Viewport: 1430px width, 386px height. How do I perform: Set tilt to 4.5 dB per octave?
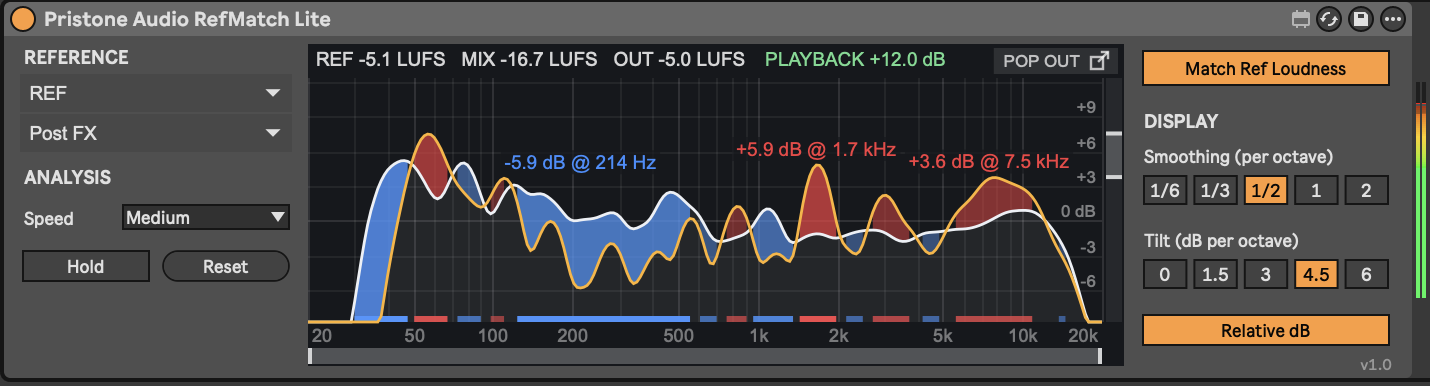[1316, 275]
